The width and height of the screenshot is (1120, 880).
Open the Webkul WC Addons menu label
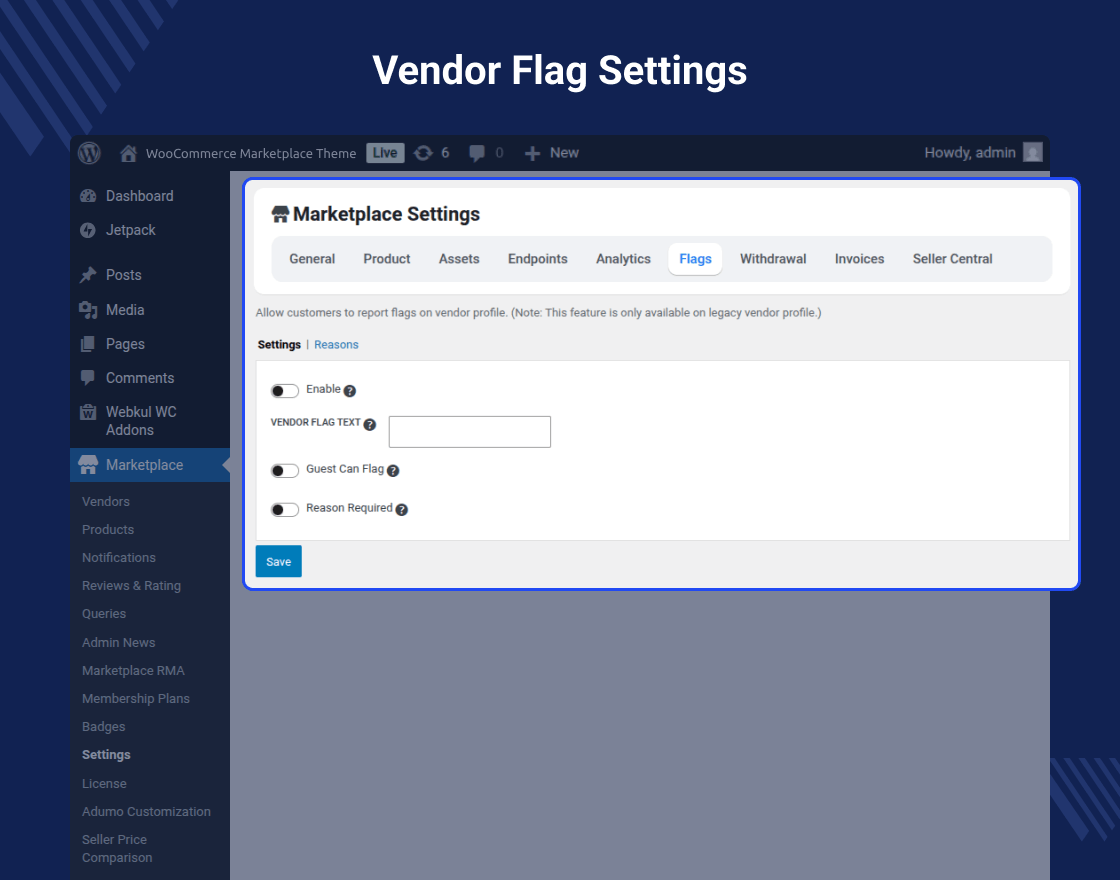[141, 421]
